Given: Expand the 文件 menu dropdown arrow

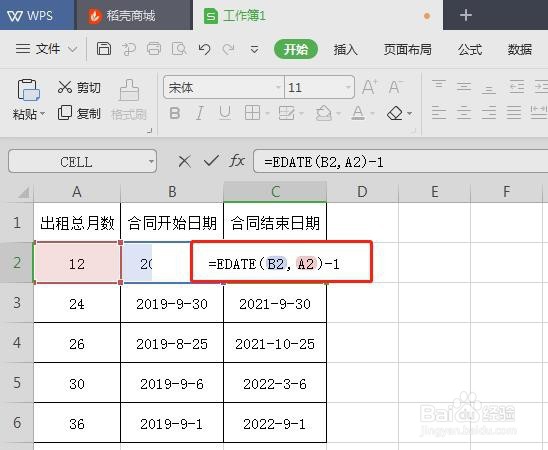Looking at the screenshot, I should [72, 49].
